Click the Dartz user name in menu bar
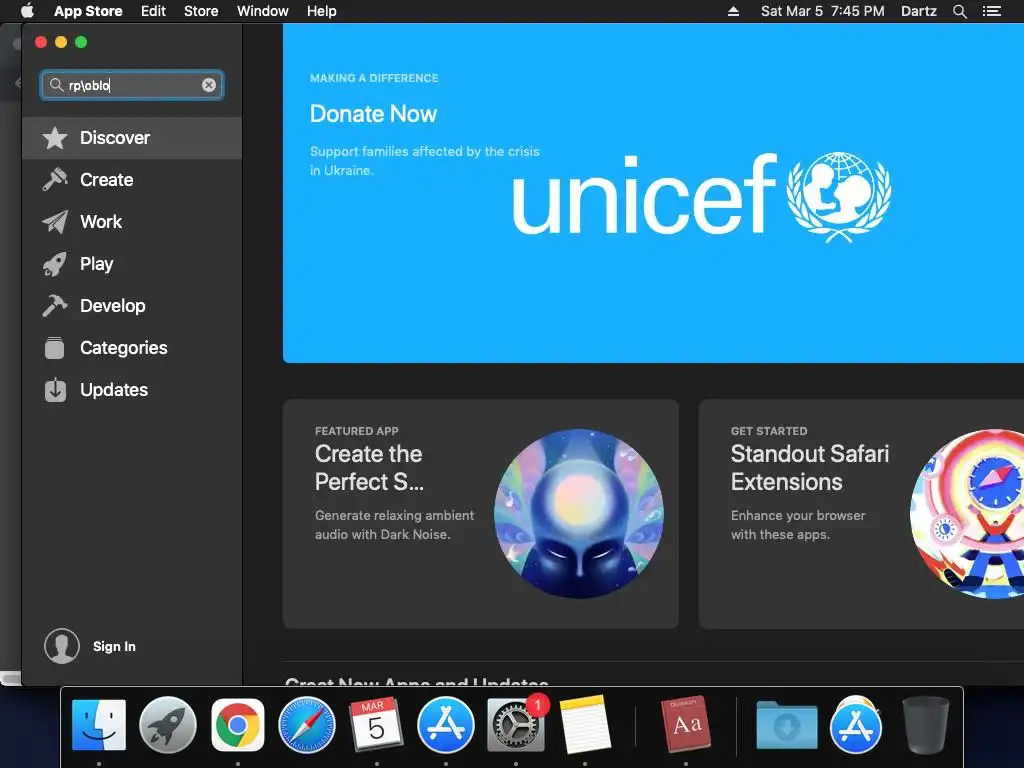 pos(919,11)
